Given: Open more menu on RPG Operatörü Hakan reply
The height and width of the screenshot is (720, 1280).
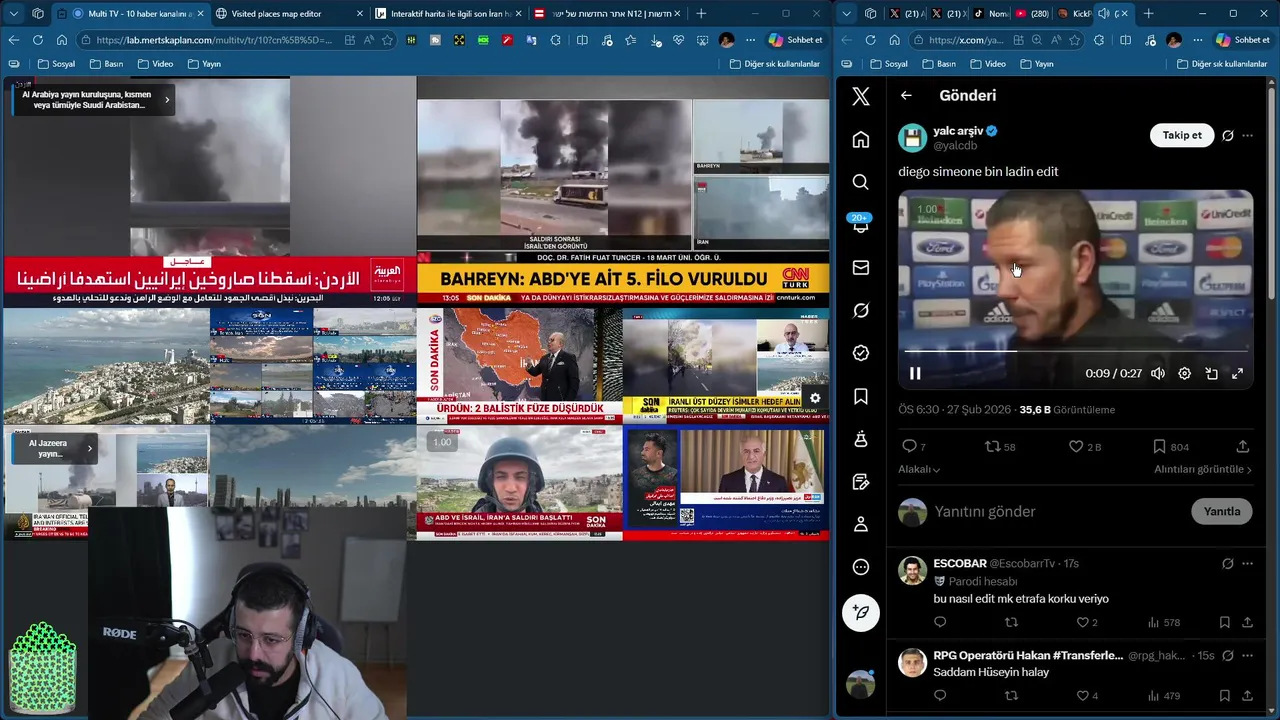Looking at the screenshot, I should 1247,656.
